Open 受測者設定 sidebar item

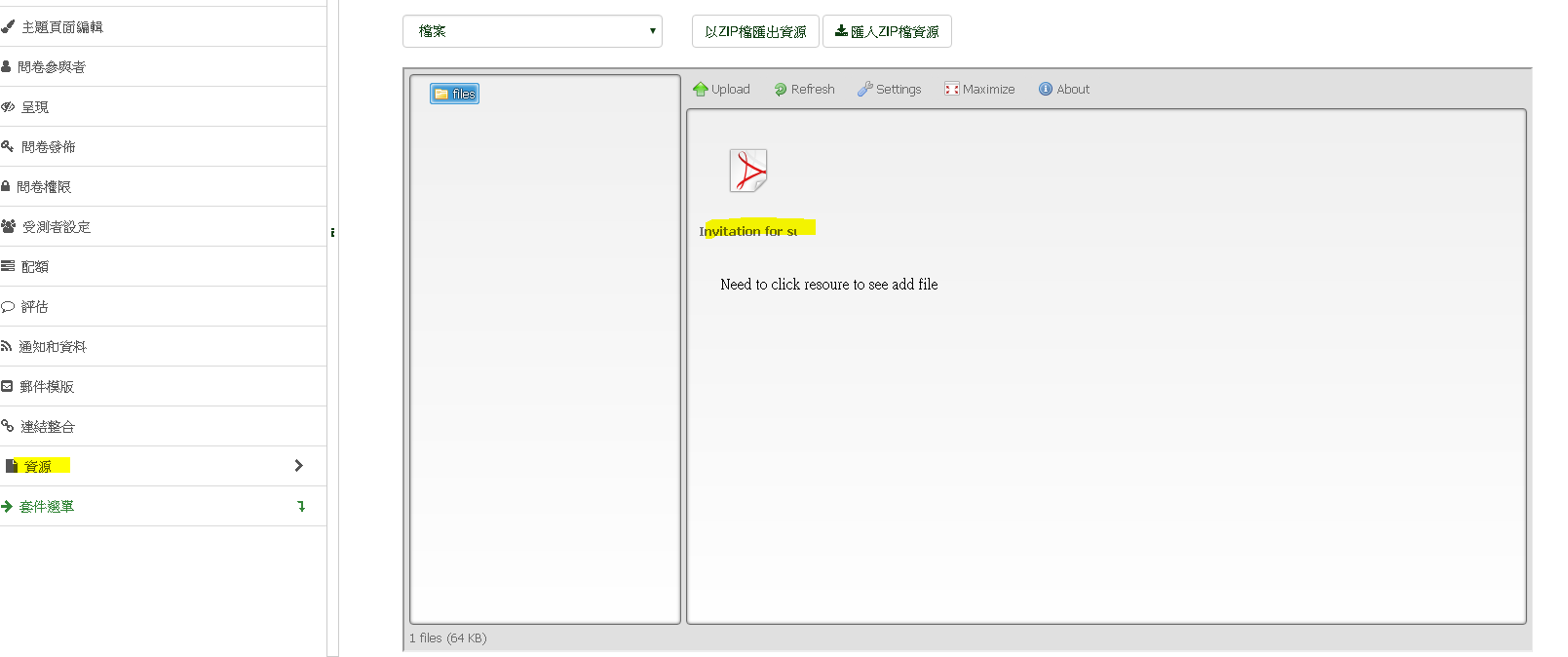(56, 227)
